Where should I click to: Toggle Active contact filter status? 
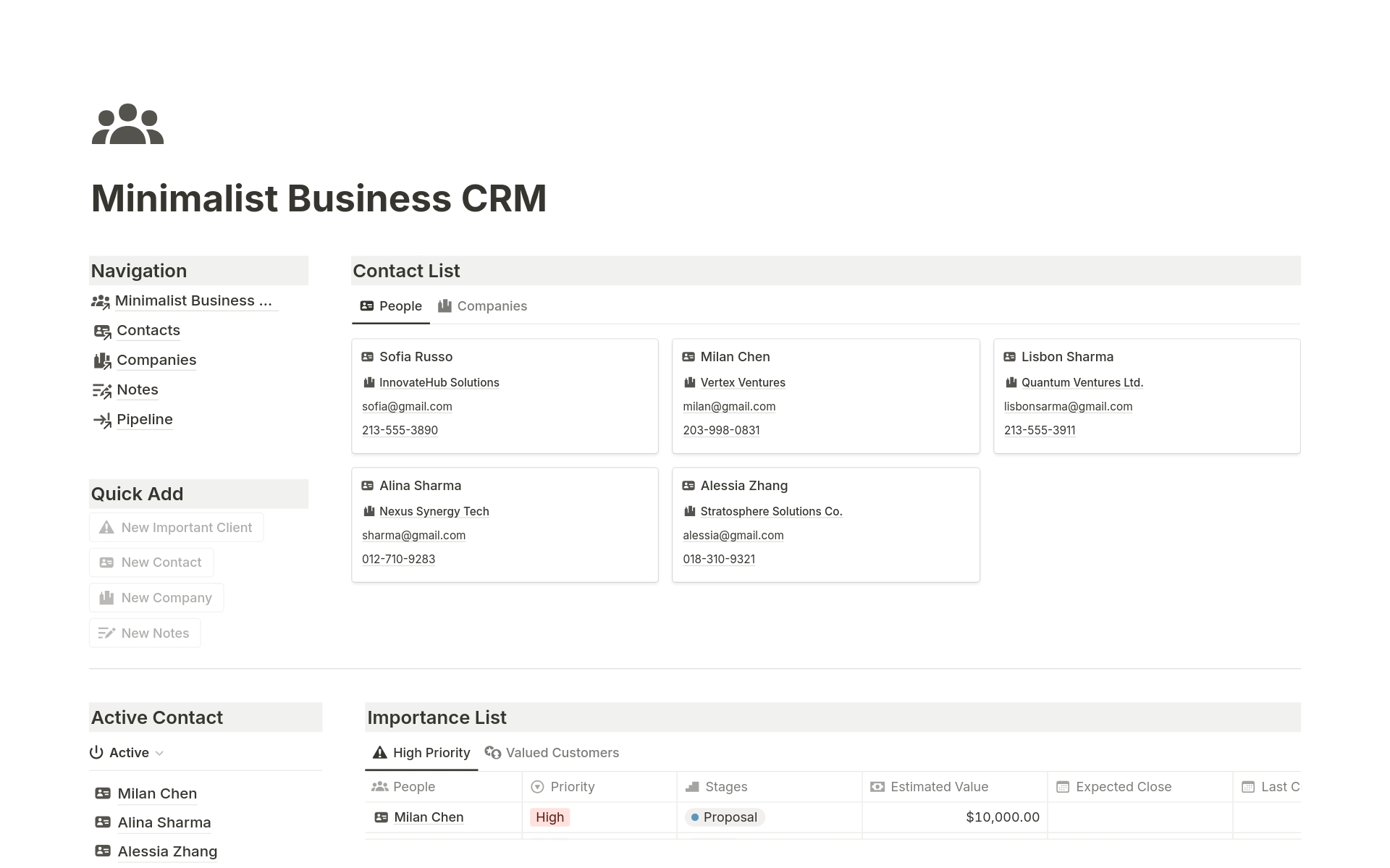tap(125, 752)
